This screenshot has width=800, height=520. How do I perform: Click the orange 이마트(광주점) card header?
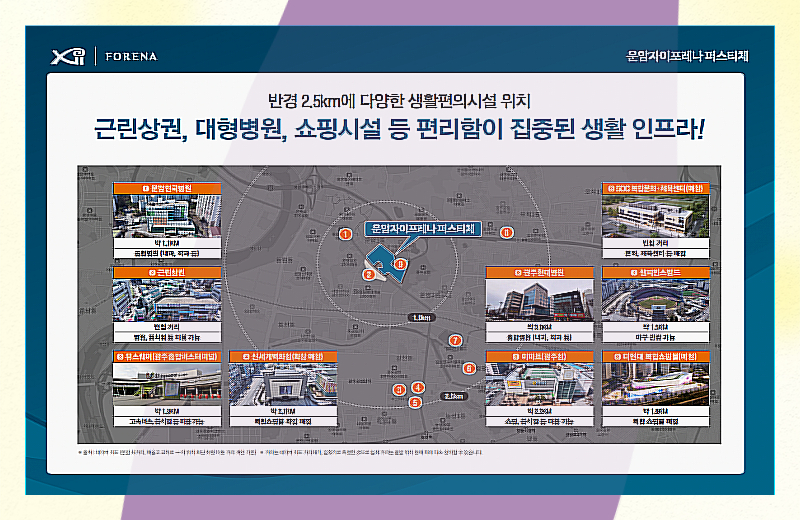[x=539, y=356]
